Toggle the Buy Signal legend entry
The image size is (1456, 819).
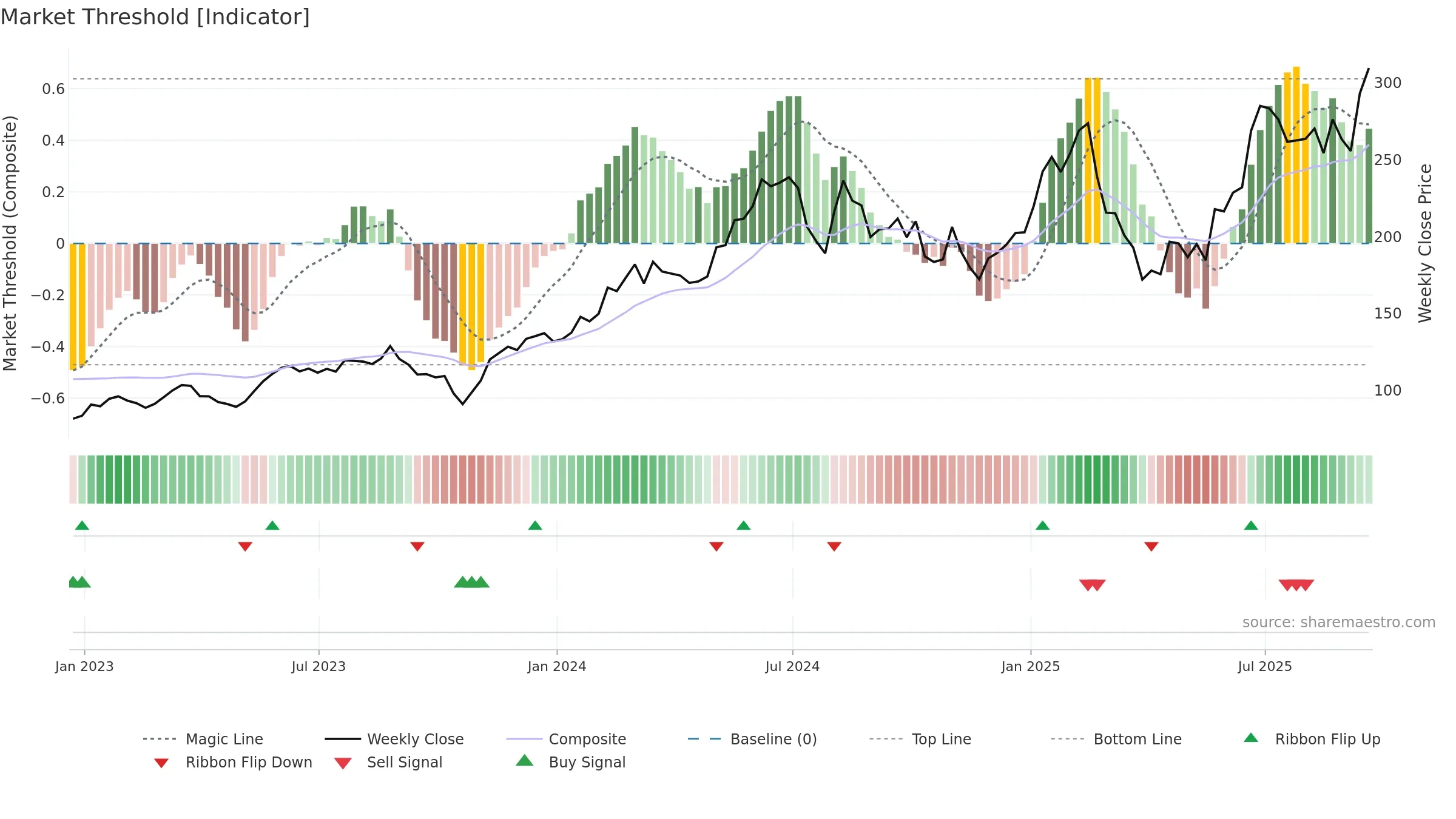coord(570,762)
